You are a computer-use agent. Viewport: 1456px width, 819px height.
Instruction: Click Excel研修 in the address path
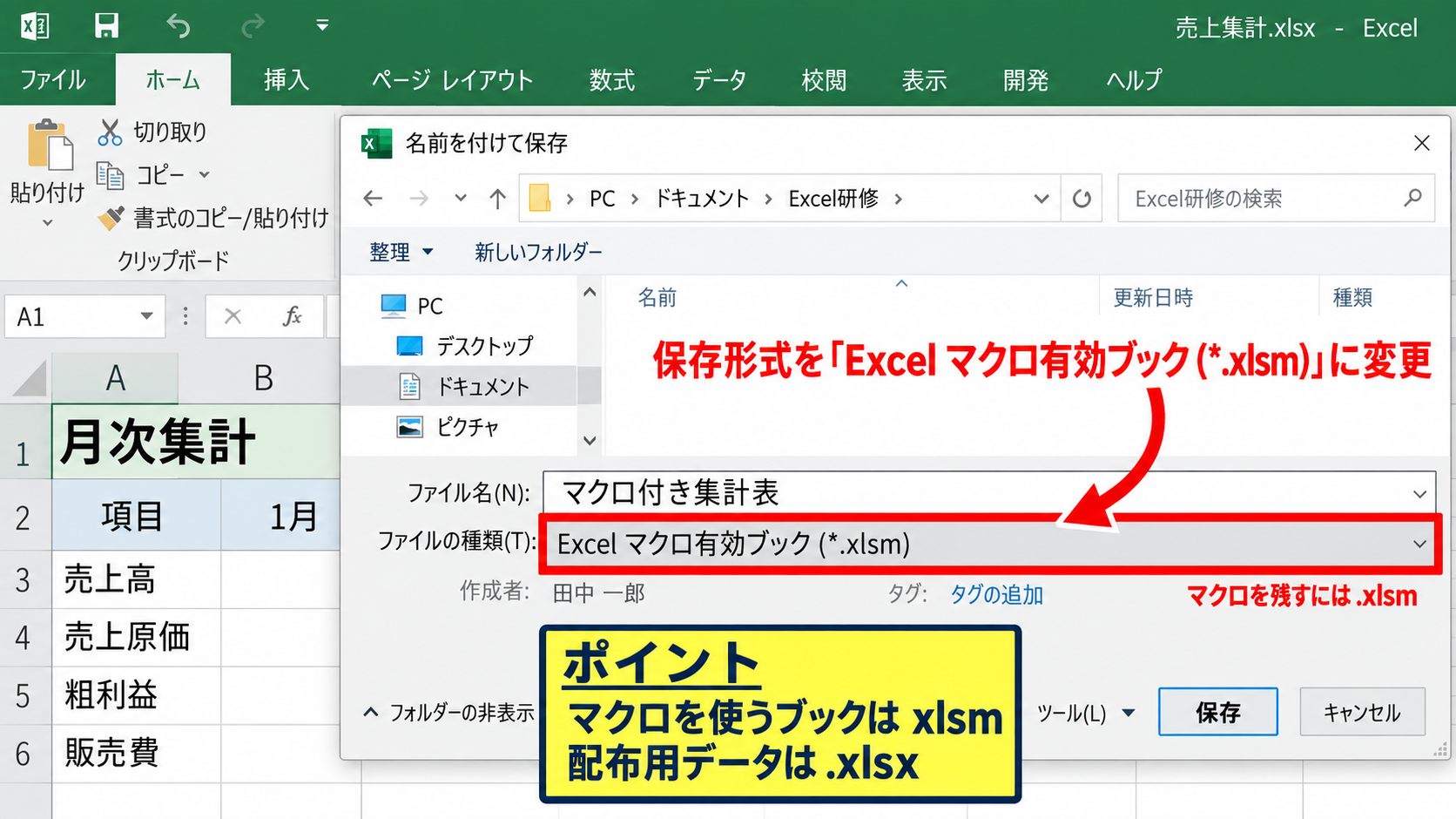[833, 199]
